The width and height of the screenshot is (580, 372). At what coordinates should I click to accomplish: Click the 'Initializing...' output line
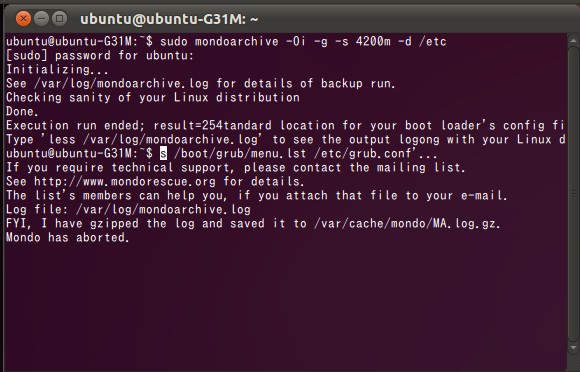(x=57, y=70)
